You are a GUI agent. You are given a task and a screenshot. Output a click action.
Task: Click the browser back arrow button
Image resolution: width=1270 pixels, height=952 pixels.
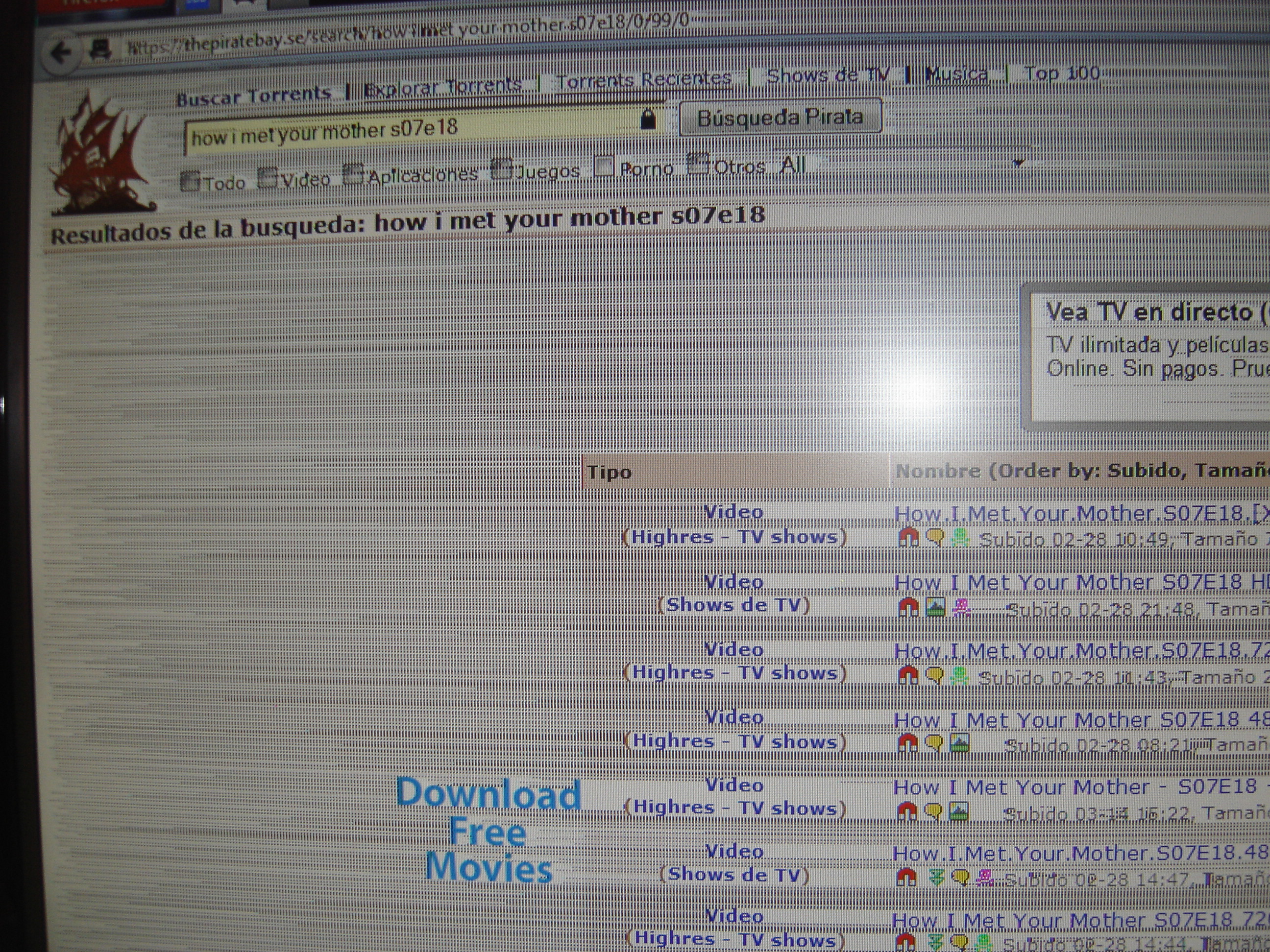coord(61,54)
